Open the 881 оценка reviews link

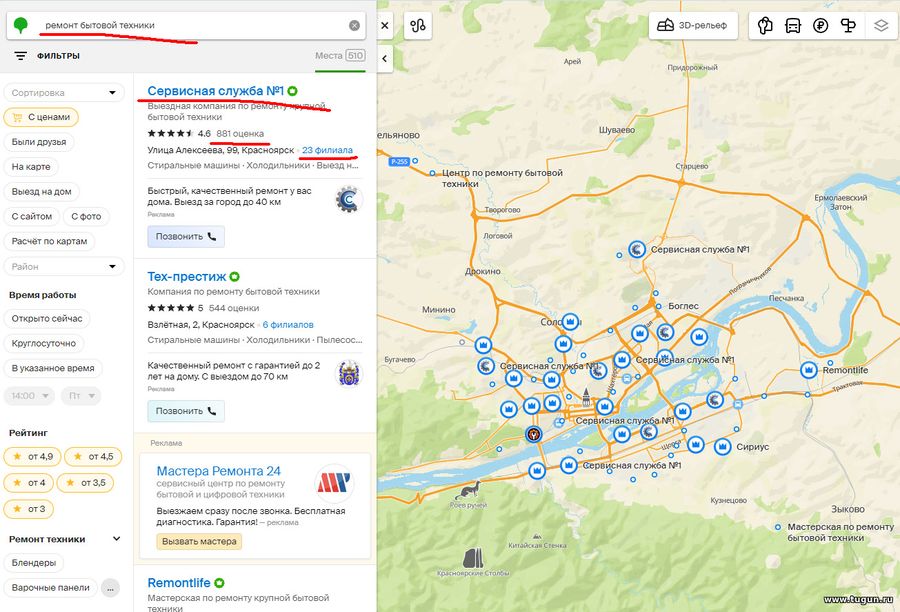[x=240, y=134]
